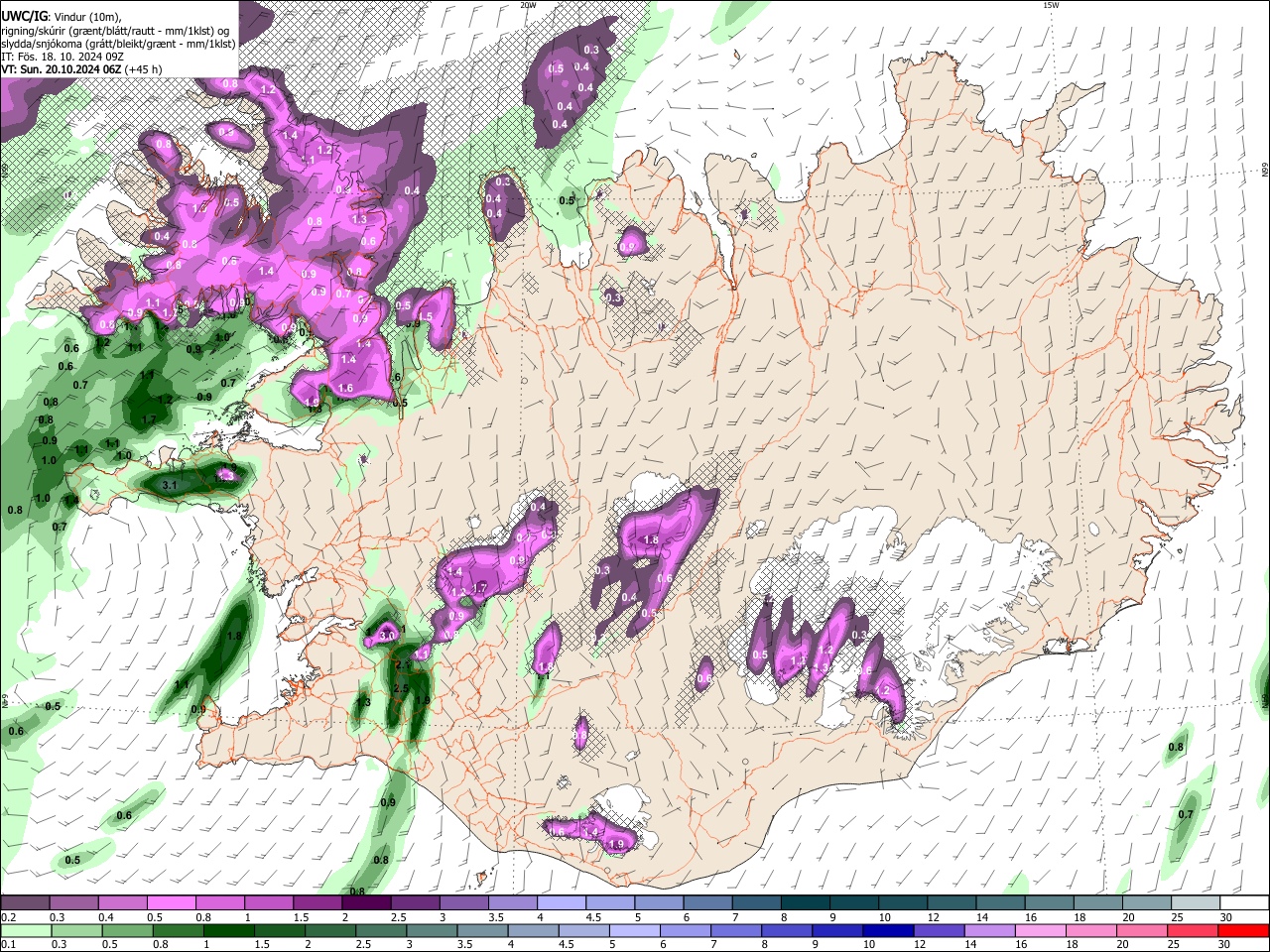Select the white 30 swatch on snow scale
Screen dimensions: 1270x952
pyautogui.click(x=1245, y=903)
